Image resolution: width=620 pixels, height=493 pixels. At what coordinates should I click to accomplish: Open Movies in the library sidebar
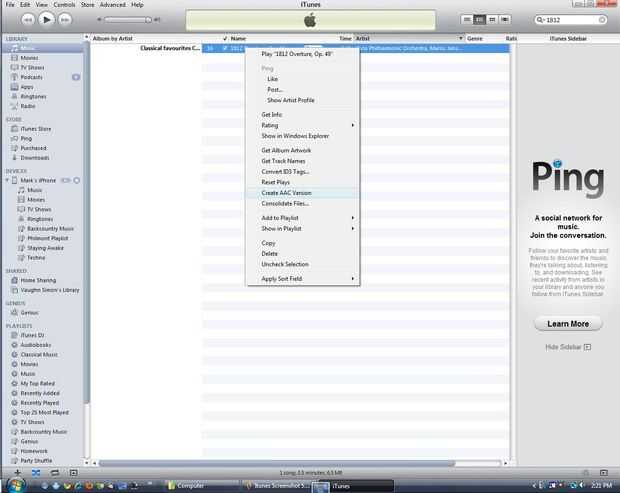pyautogui.click(x=29, y=58)
